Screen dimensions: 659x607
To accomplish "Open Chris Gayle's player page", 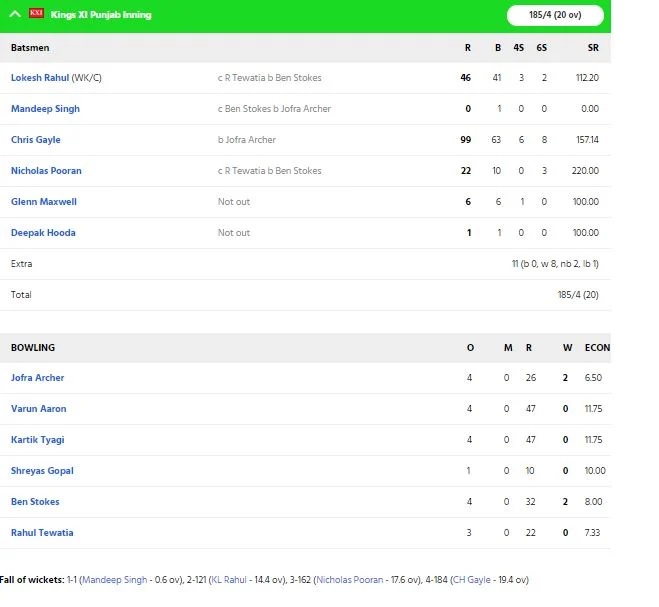I will click(36, 140).
